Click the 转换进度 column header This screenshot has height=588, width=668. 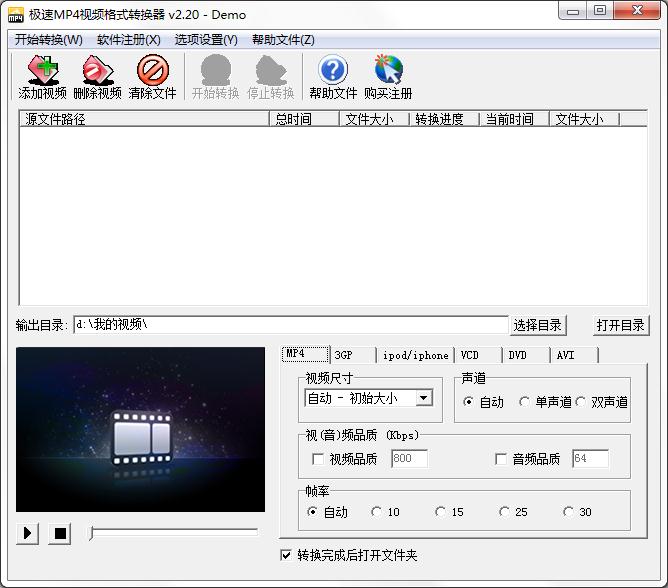point(444,119)
